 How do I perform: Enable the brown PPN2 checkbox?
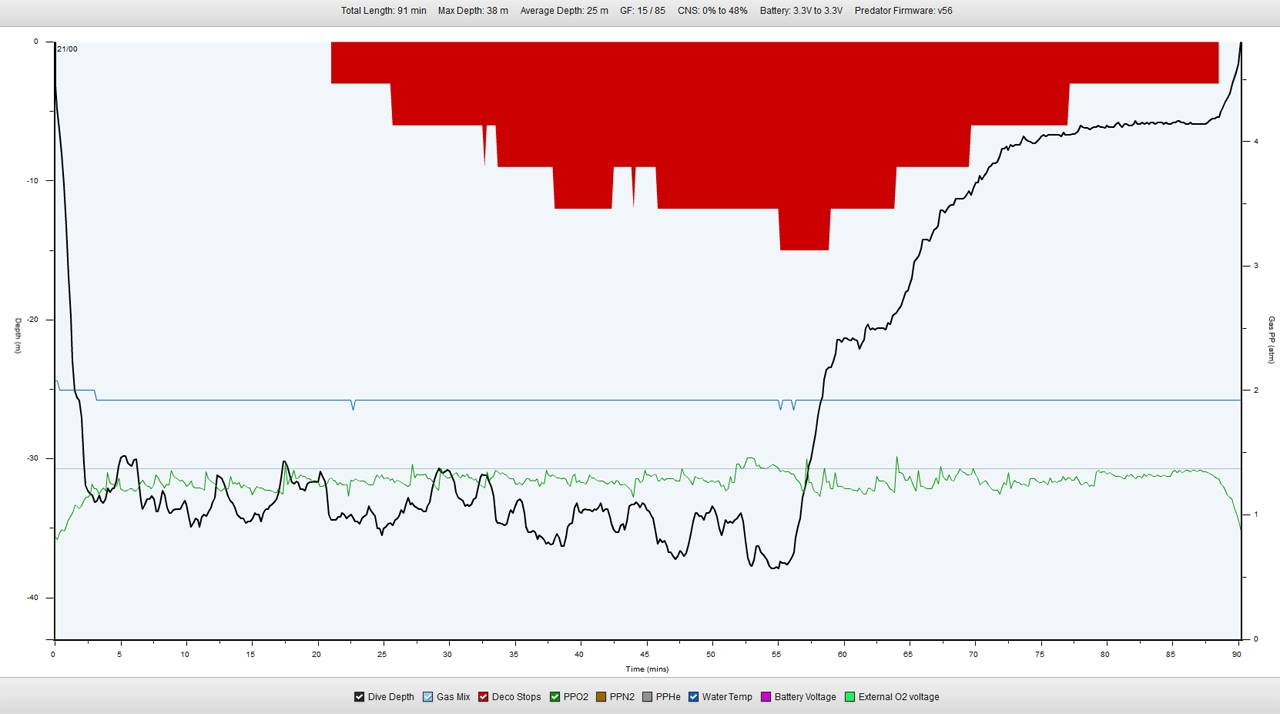point(601,697)
